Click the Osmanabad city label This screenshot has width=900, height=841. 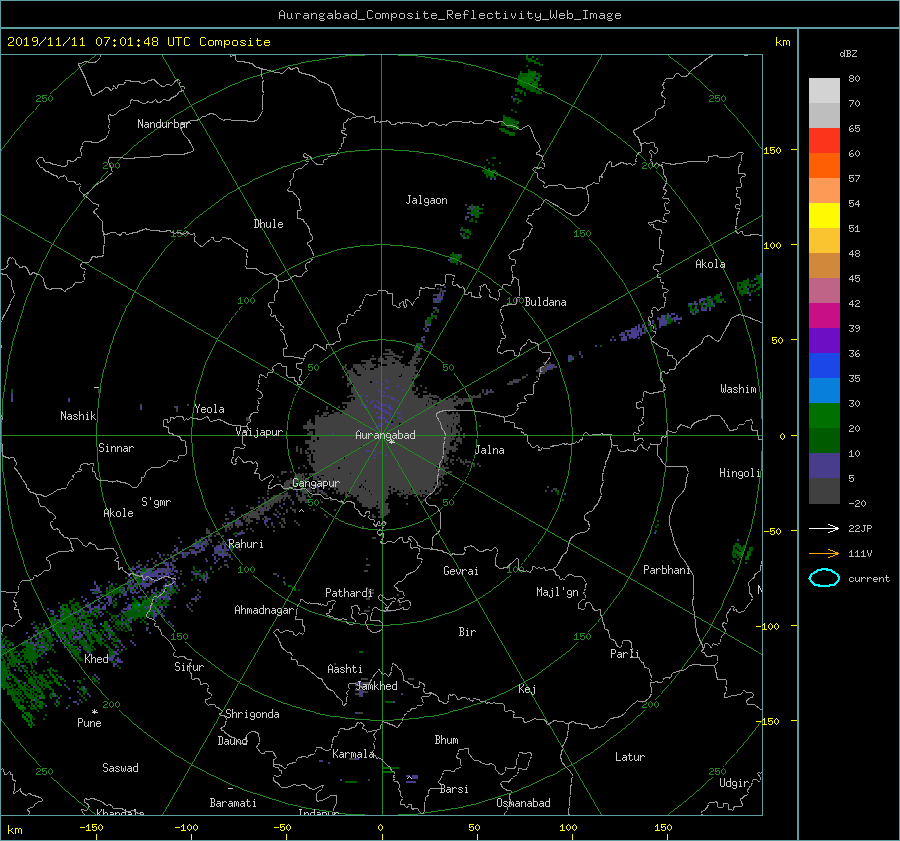click(x=523, y=803)
